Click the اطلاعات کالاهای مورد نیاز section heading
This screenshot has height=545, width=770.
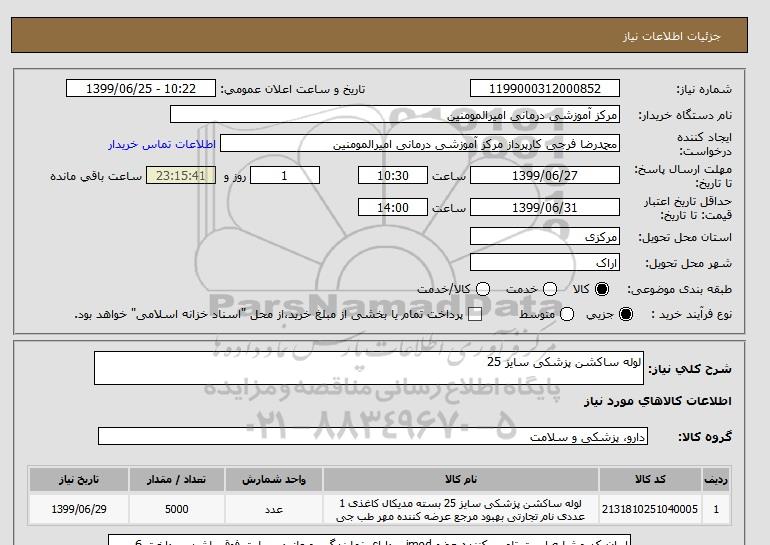pos(658,401)
